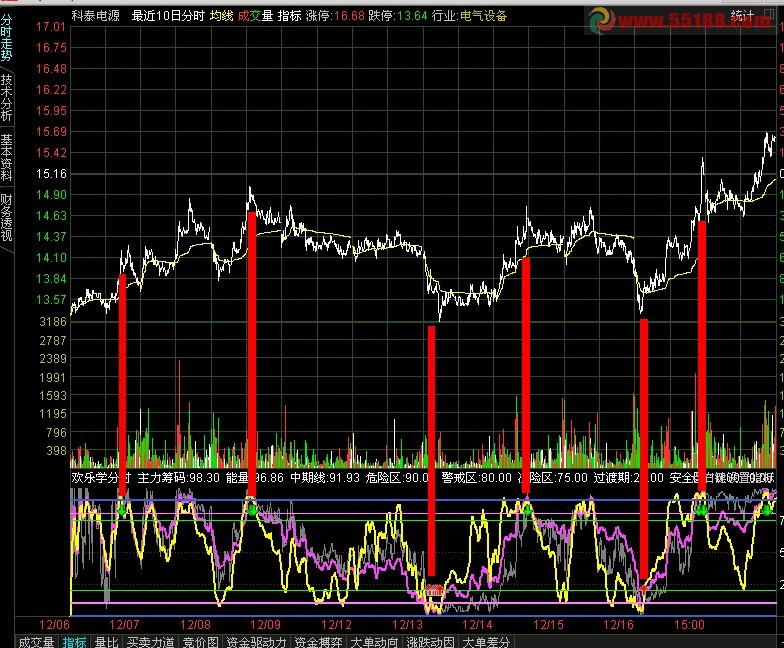The width and height of the screenshot is (784, 648).
Task: Click the green down-arrow signal on 12/07
Action: coord(122,510)
